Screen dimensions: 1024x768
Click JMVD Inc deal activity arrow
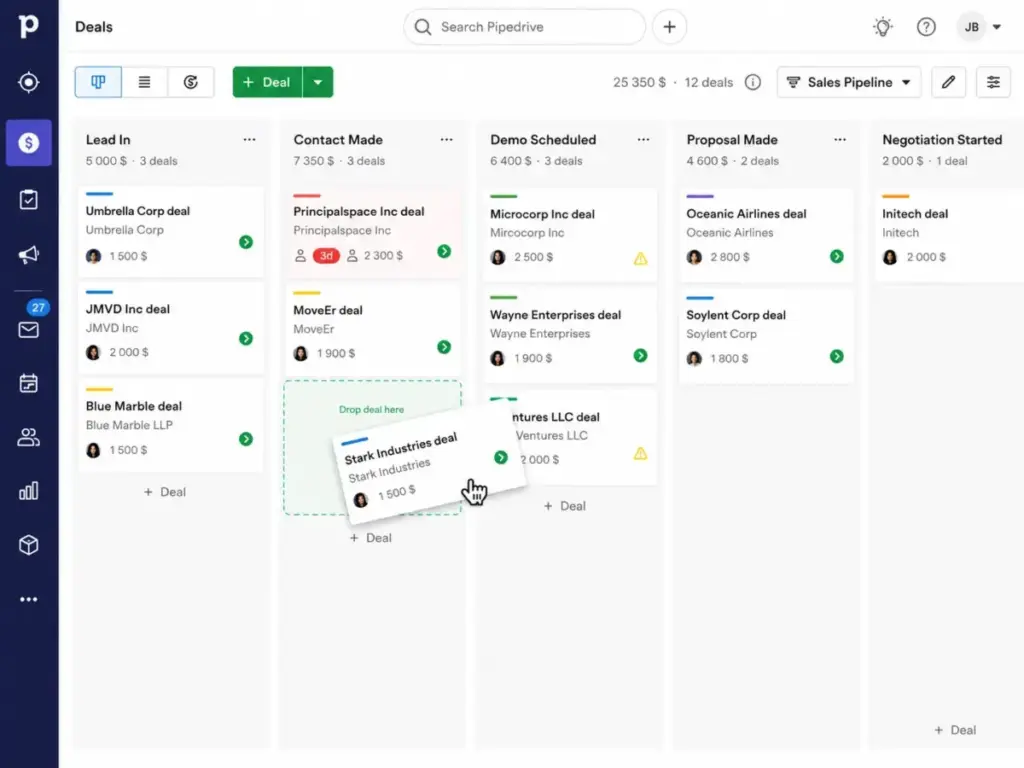(x=246, y=338)
